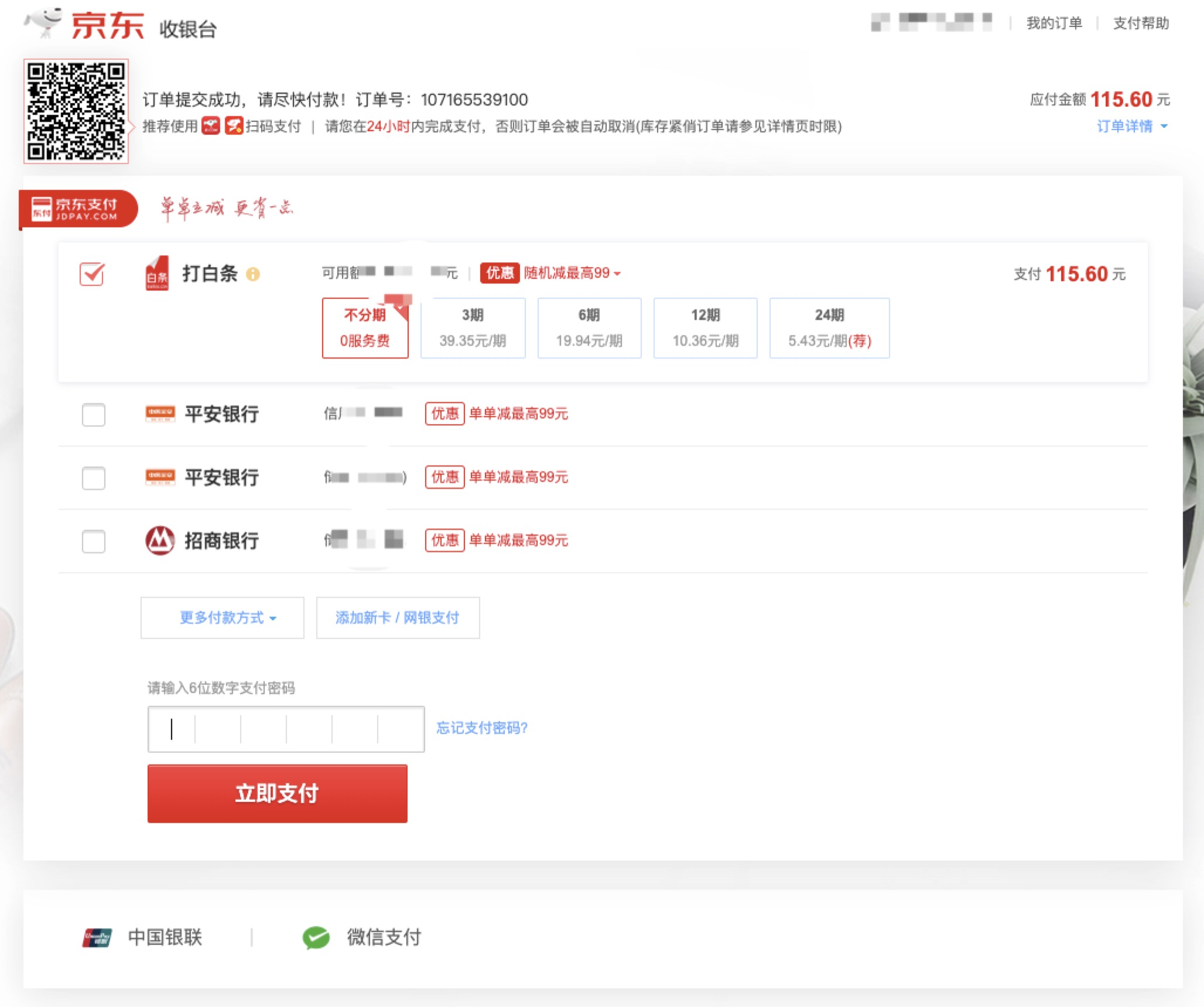Select the 3期 installment option

pos(473,327)
